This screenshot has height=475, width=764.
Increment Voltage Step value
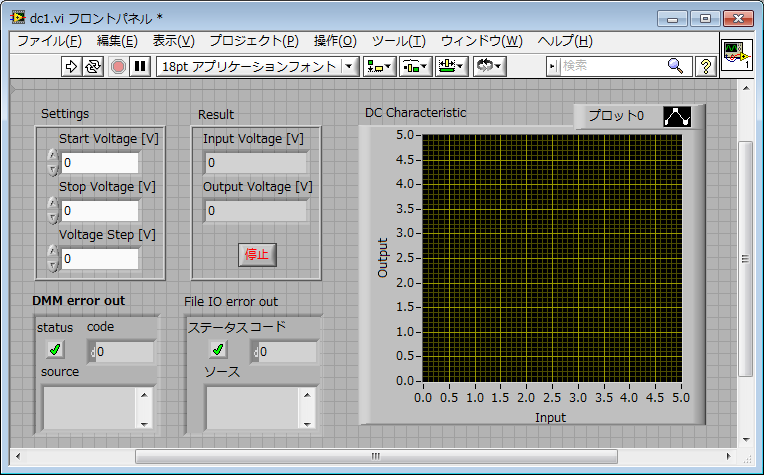click(53, 251)
